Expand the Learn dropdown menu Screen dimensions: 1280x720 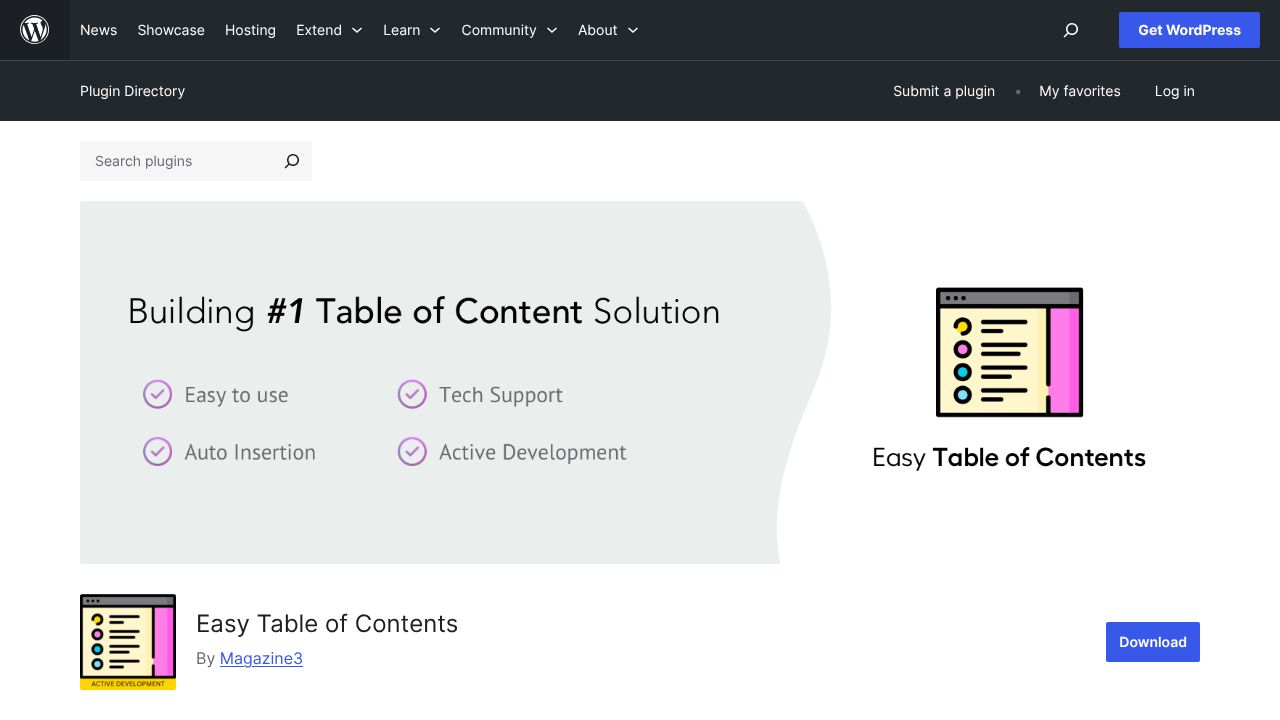(411, 30)
